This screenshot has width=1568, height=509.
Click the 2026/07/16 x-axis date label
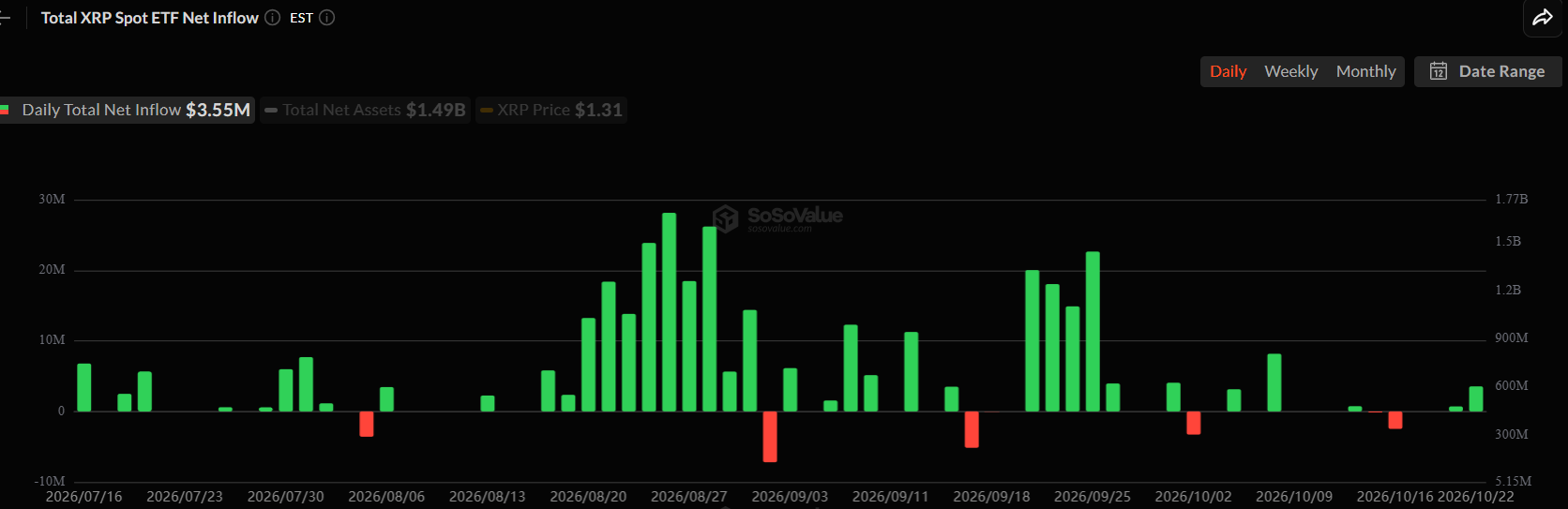coord(83,497)
